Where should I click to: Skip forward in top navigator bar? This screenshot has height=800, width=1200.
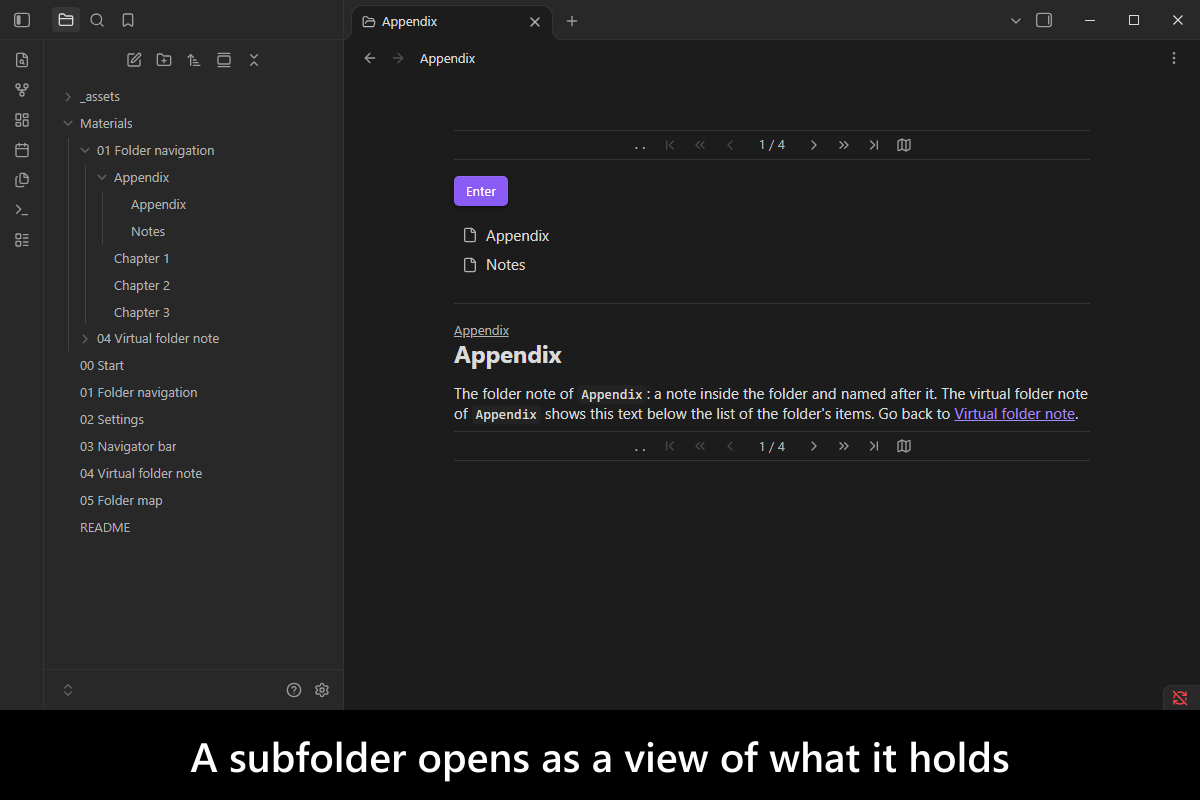pos(844,145)
